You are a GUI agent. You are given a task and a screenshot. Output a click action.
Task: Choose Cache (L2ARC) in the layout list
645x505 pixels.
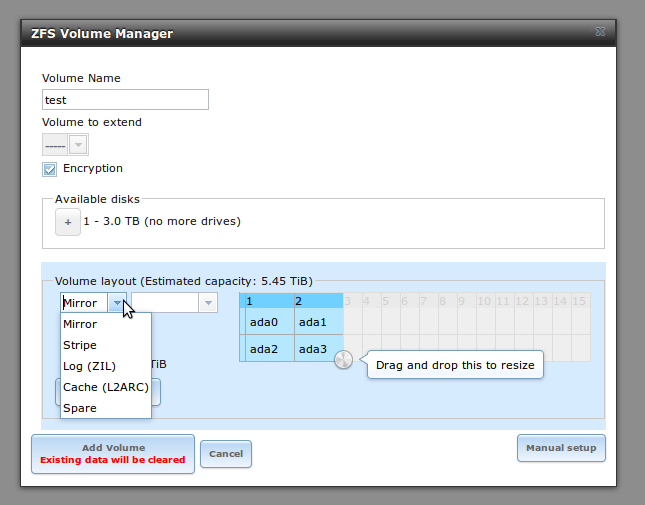[106, 387]
